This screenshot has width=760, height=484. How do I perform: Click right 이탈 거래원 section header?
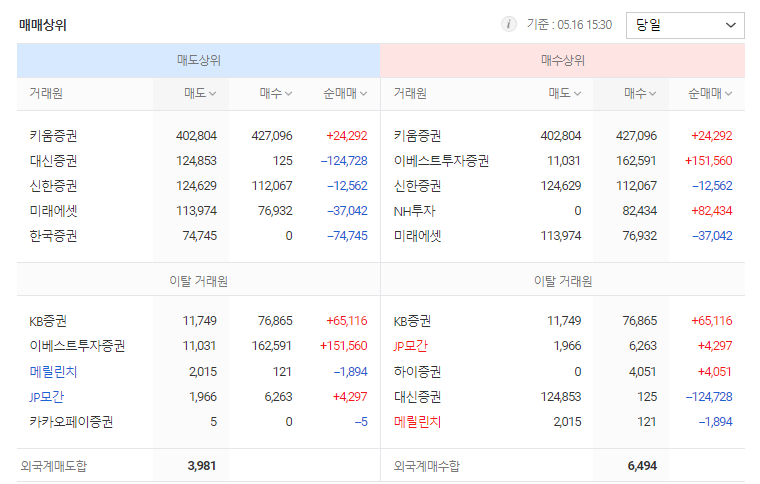click(x=563, y=281)
